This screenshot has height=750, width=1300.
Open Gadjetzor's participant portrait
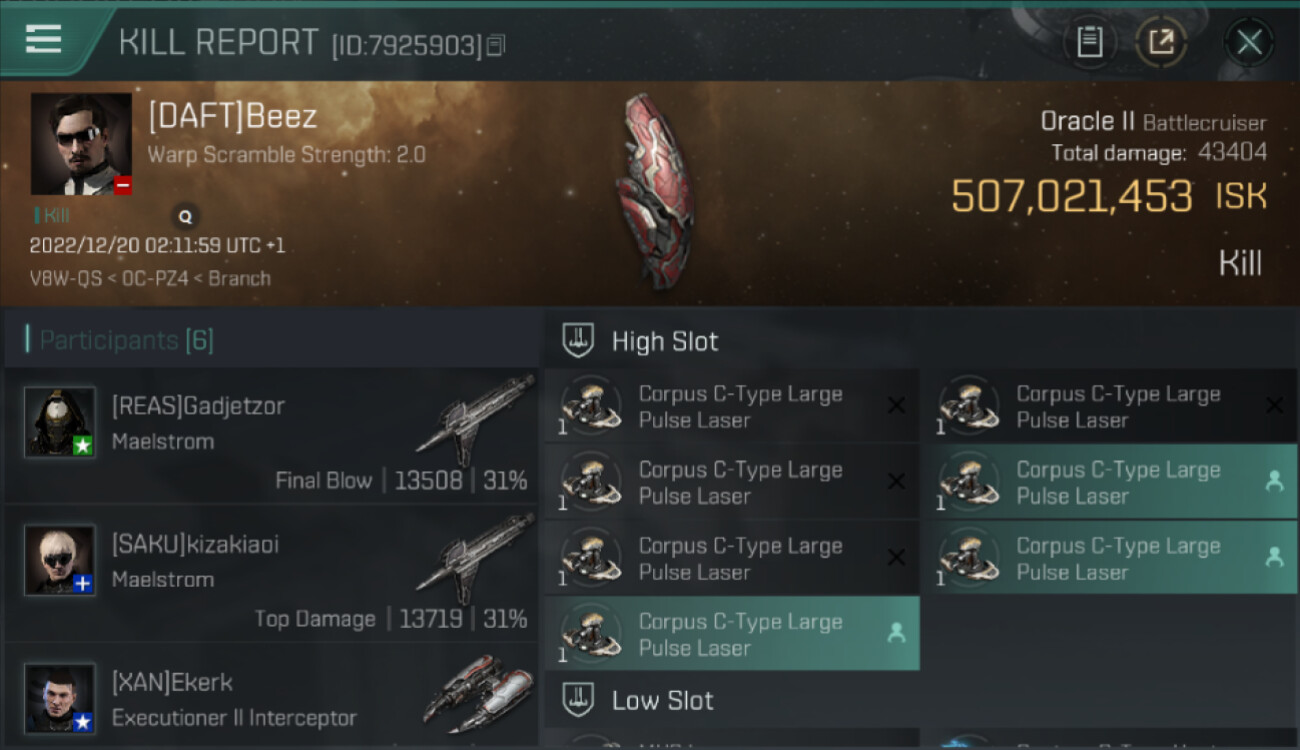pos(60,422)
